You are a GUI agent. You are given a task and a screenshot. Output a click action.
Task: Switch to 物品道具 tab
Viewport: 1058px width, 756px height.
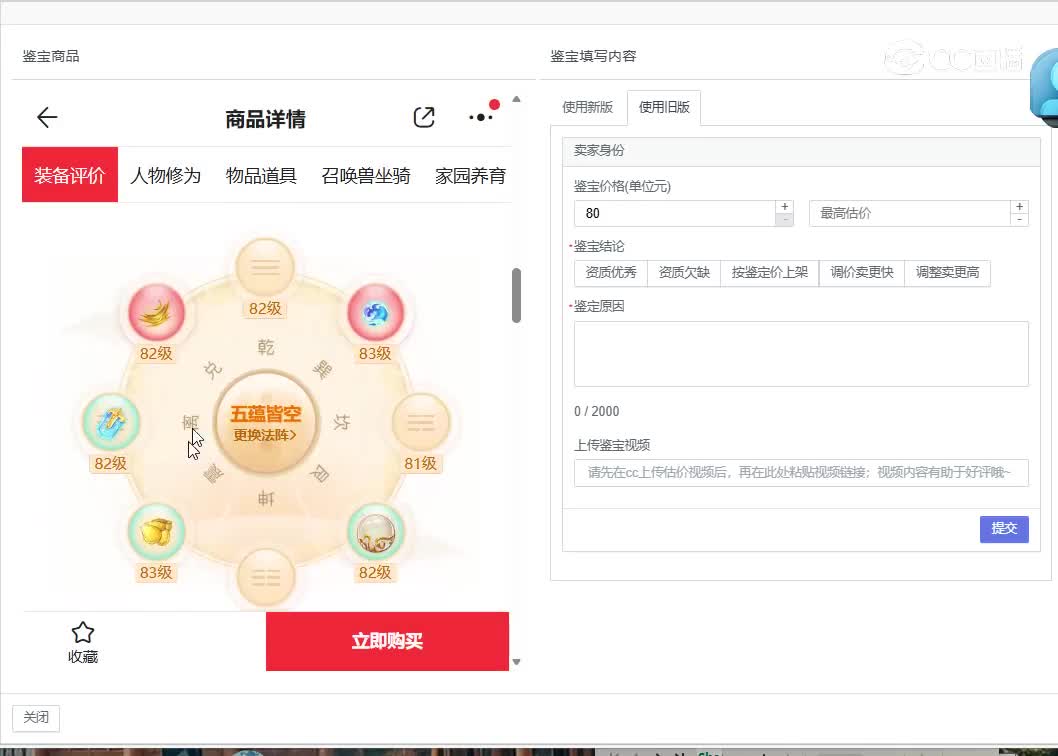coord(261,176)
